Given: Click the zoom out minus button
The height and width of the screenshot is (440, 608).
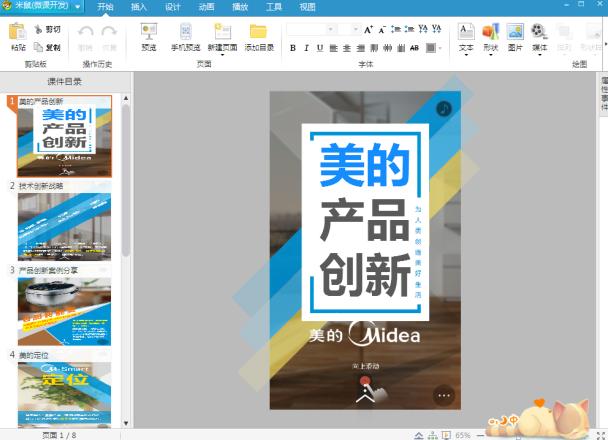Looking at the screenshot, I should tap(481, 436).
